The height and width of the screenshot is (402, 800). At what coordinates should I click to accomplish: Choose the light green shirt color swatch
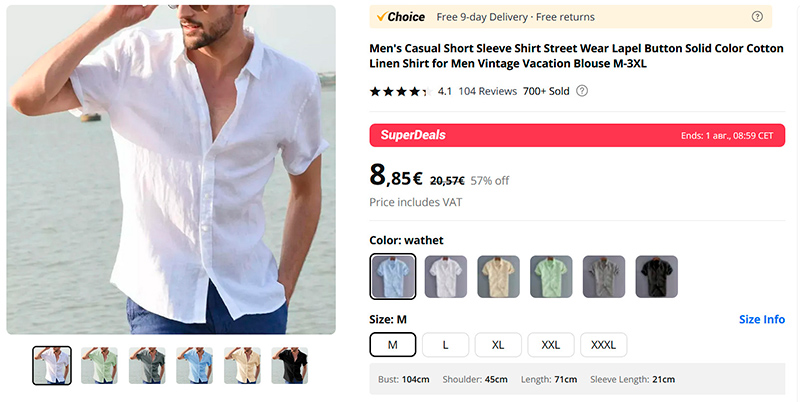[x=551, y=276]
